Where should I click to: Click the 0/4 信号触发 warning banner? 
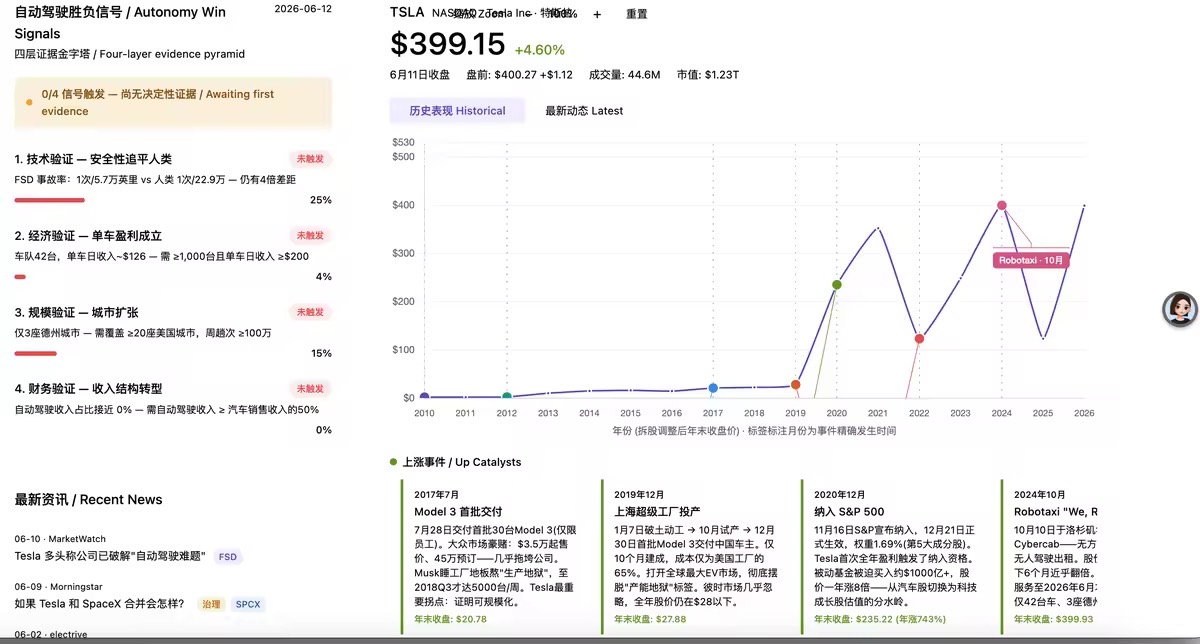(173, 103)
